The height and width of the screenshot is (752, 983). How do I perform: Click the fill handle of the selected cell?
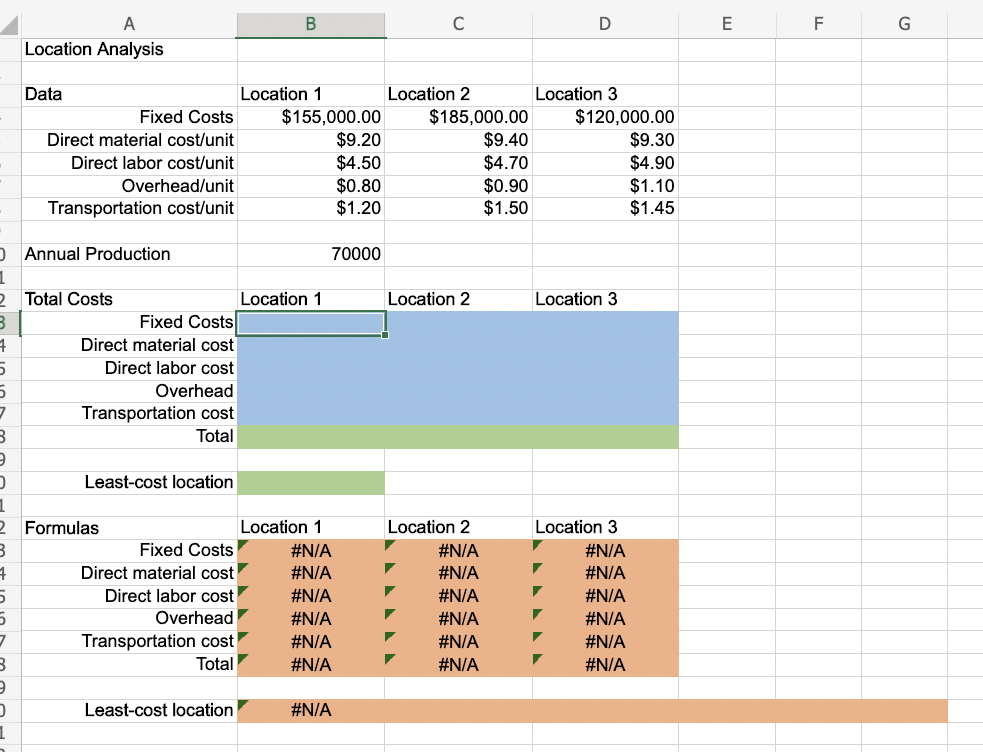[384, 334]
